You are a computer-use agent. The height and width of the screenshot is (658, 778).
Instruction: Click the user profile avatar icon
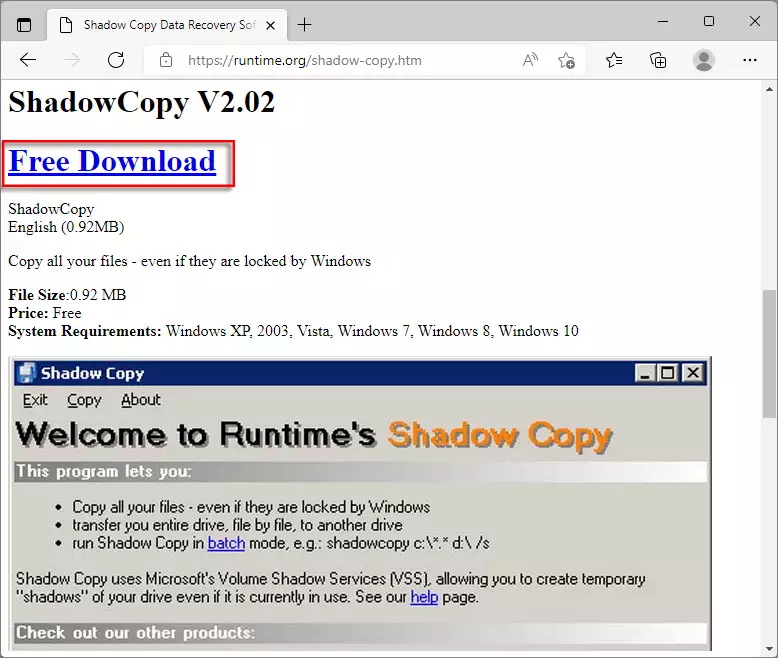[704, 60]
